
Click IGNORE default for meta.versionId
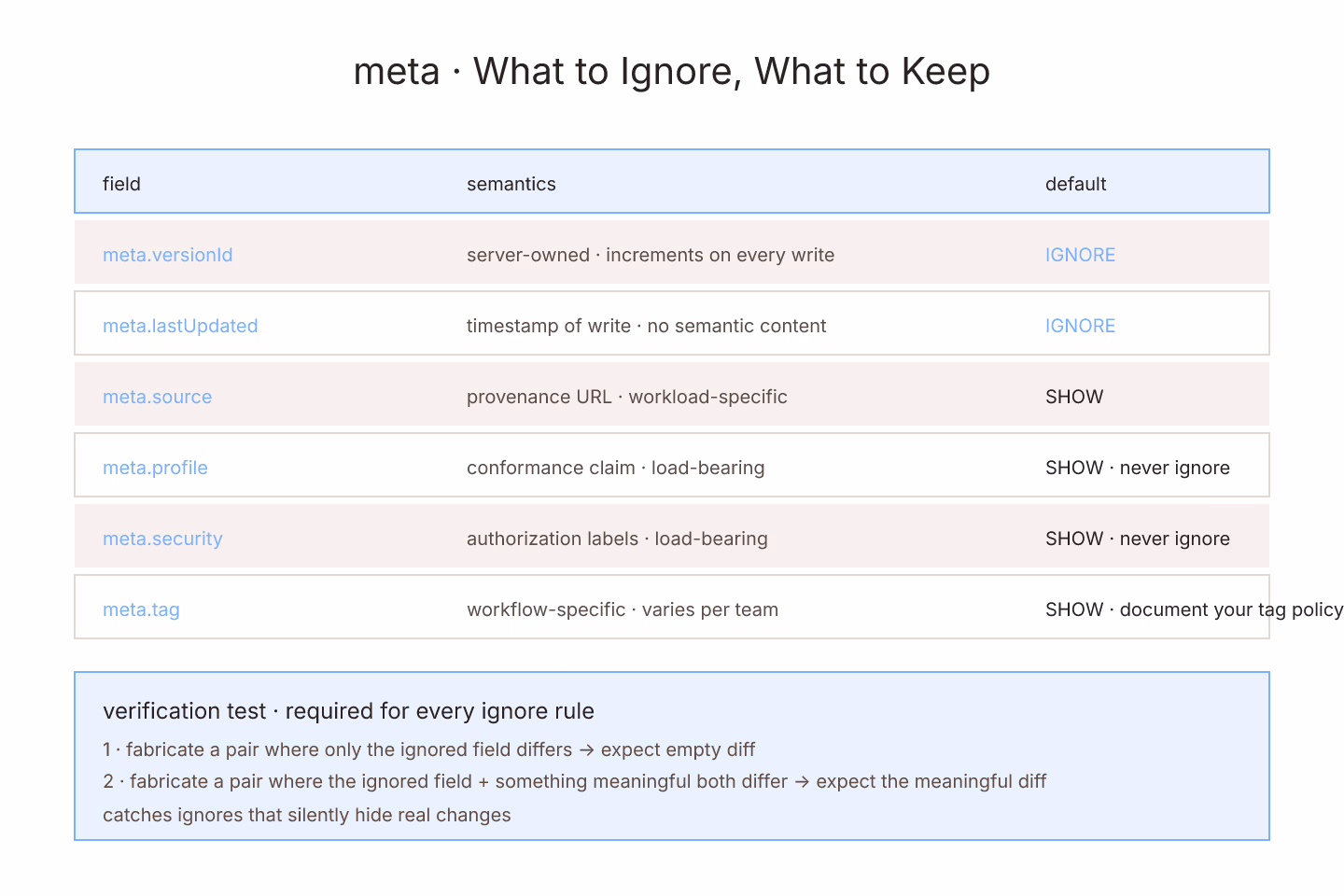(1080, 255)
